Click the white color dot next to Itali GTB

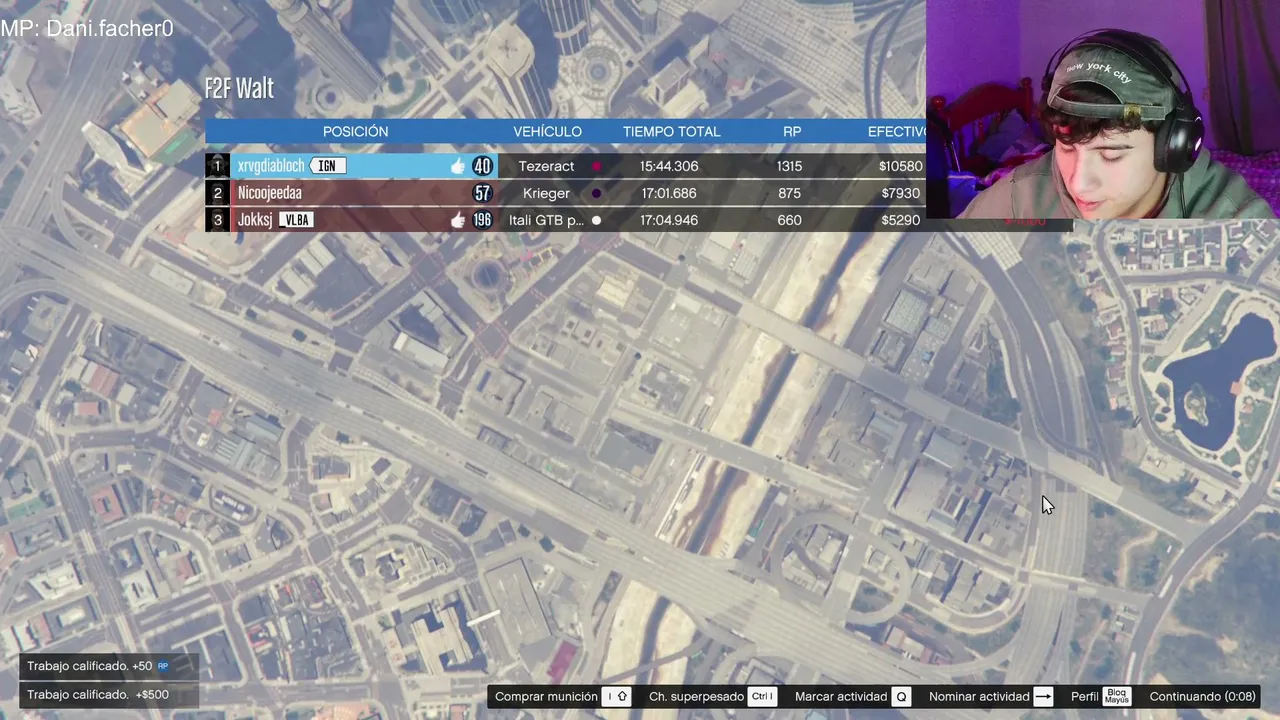597,221
